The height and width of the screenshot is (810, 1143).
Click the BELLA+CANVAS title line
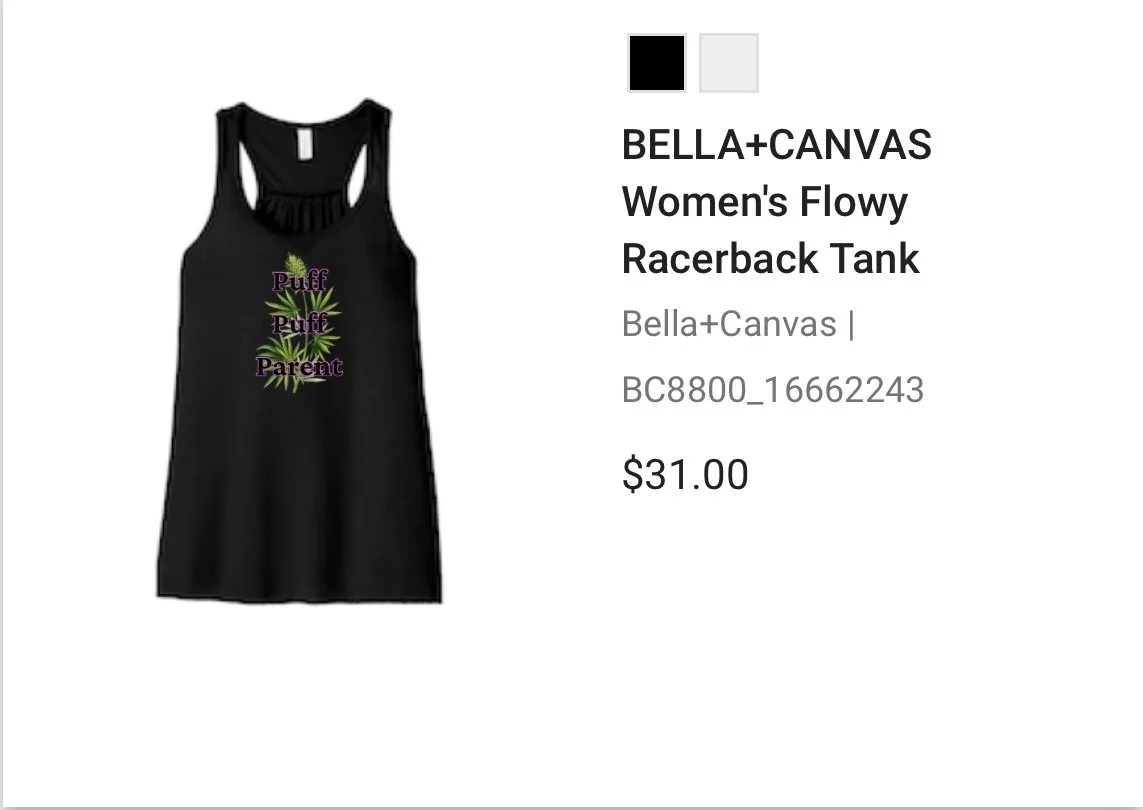tap(776, 144)
